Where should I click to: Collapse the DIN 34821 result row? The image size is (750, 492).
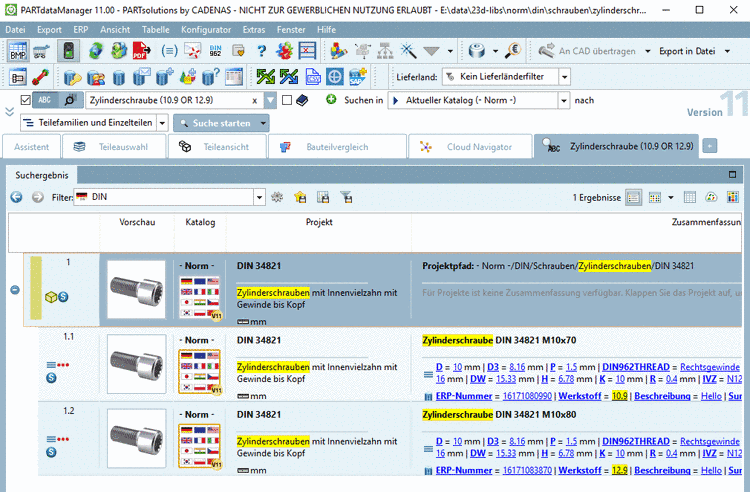click(x=14, y=290)
